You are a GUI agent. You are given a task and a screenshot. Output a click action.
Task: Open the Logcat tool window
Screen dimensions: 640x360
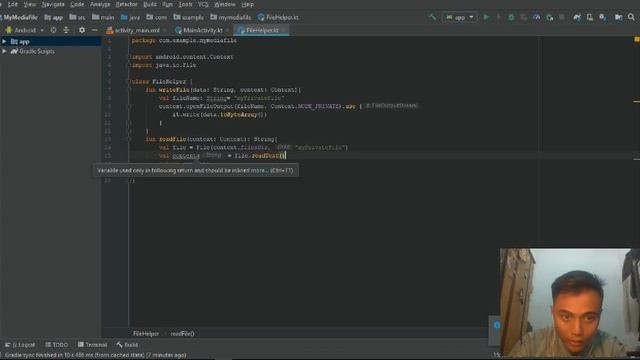click(x=20, y=345)
